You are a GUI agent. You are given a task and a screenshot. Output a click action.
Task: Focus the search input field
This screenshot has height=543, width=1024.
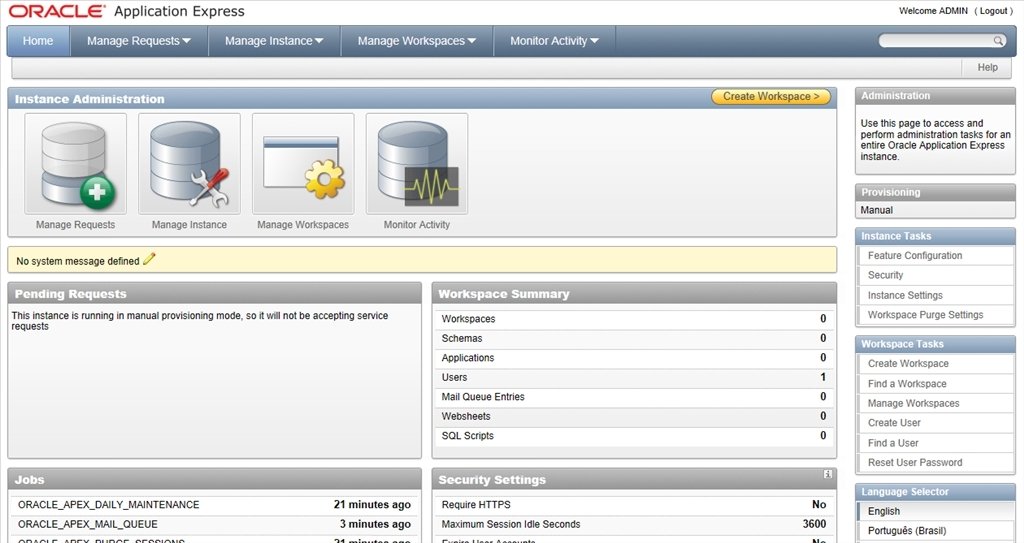935,41
